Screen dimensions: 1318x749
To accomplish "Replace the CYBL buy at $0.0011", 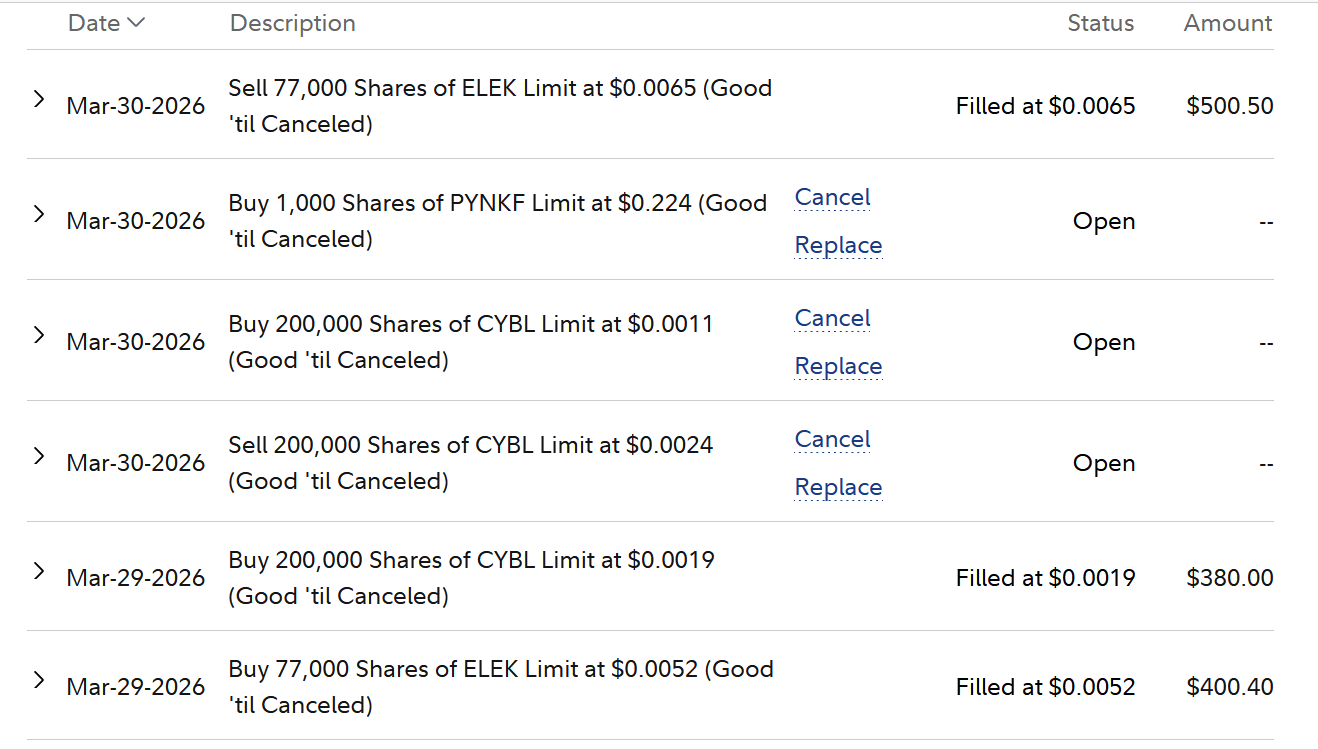I will click(838, 366).
